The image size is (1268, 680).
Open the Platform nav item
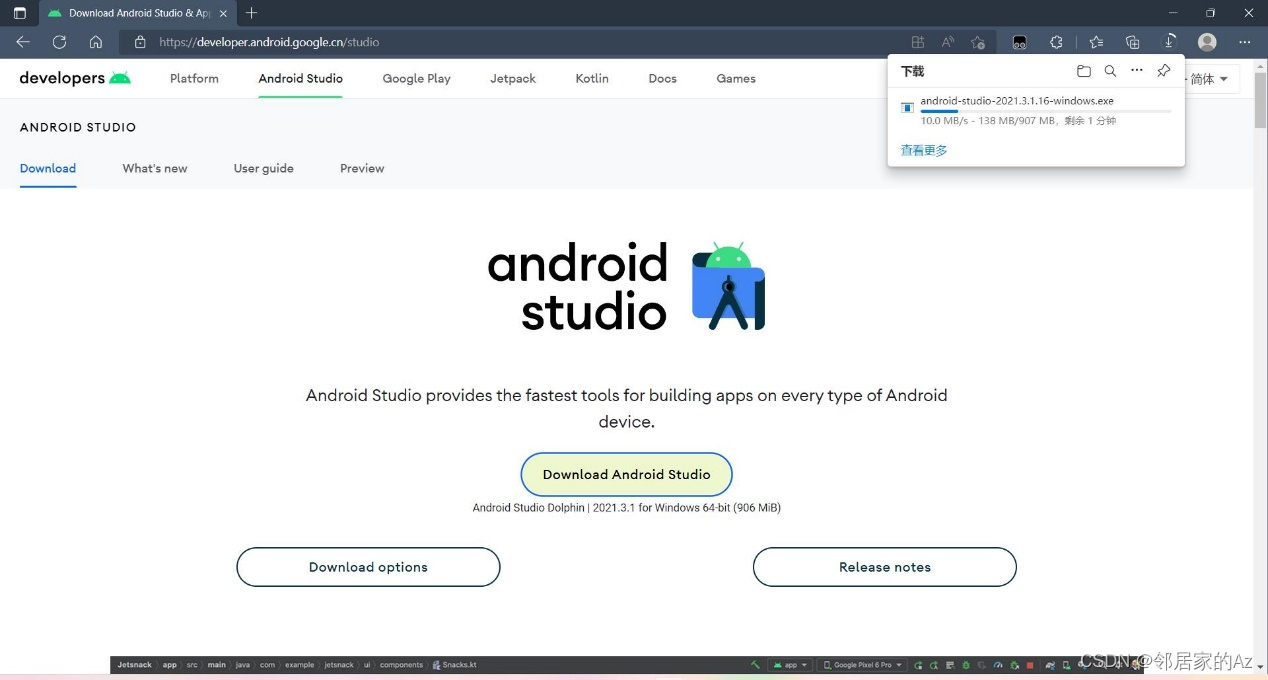(194, 78)
